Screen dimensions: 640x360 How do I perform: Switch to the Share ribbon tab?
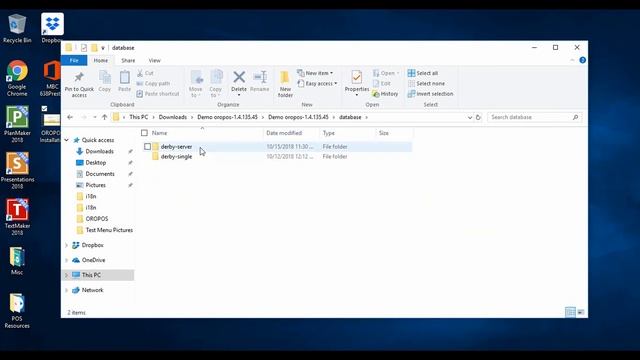coord(128,60)
